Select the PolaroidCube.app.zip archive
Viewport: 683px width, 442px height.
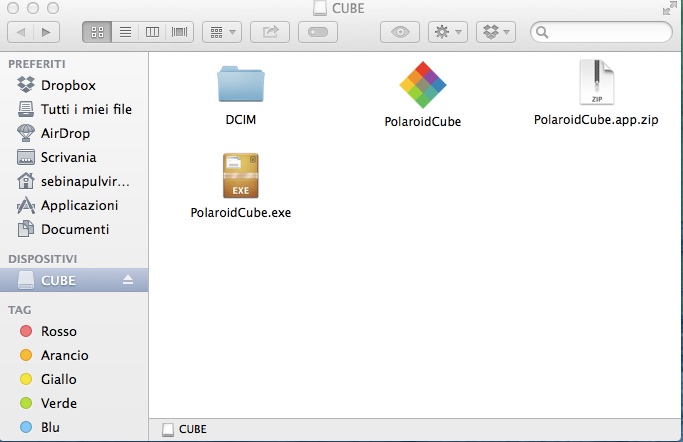(x=595, y=86)
